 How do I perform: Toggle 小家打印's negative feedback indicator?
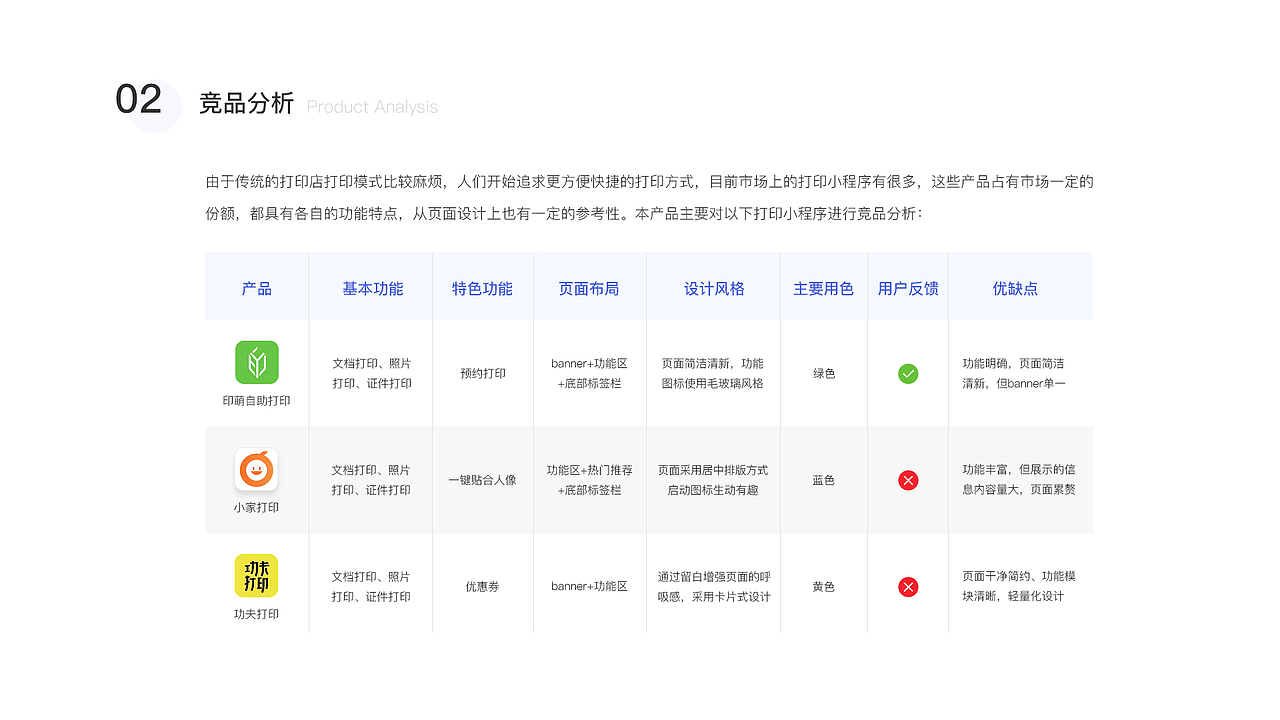908,480
